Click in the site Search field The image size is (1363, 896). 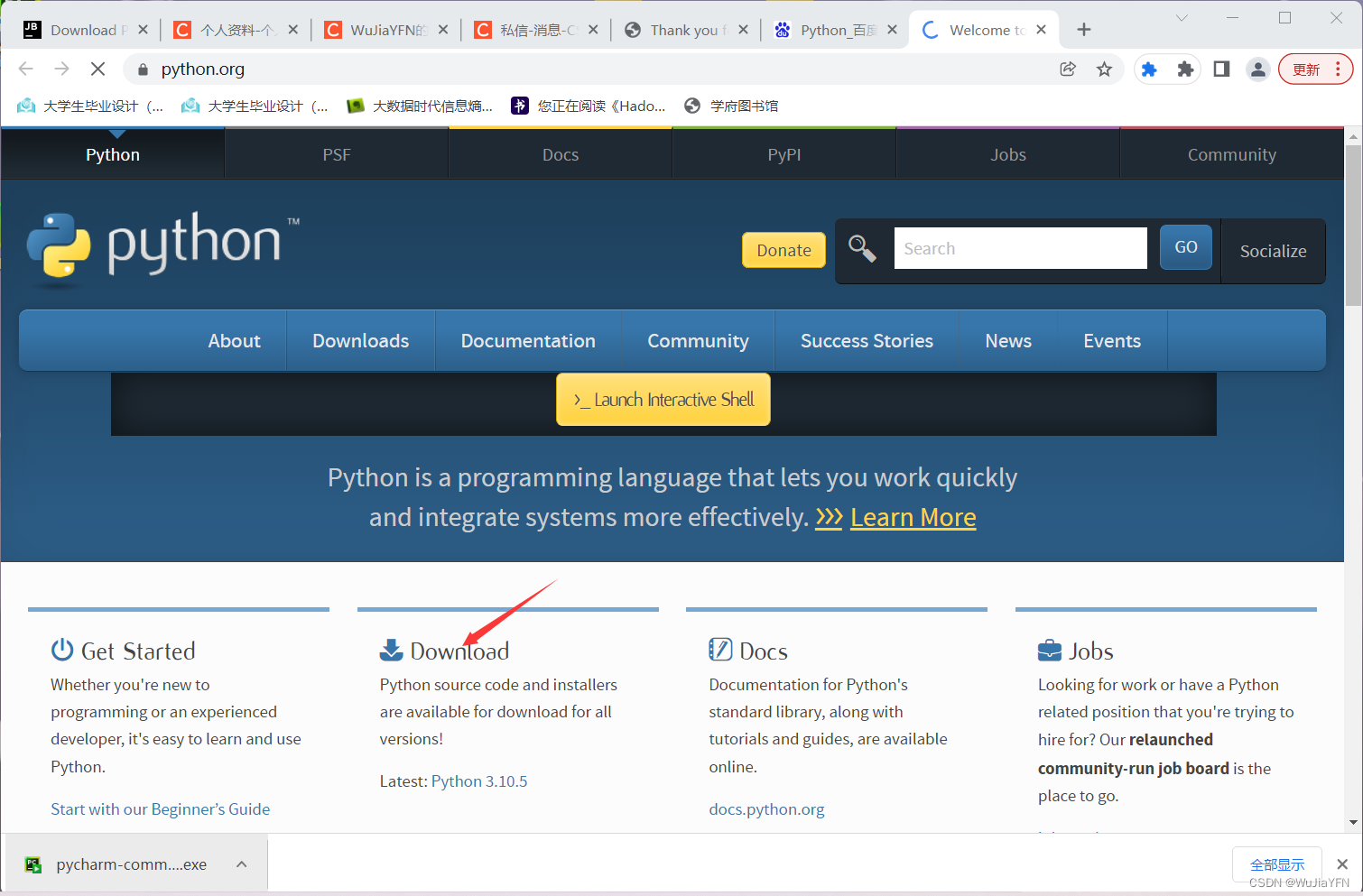[1020, 248]
